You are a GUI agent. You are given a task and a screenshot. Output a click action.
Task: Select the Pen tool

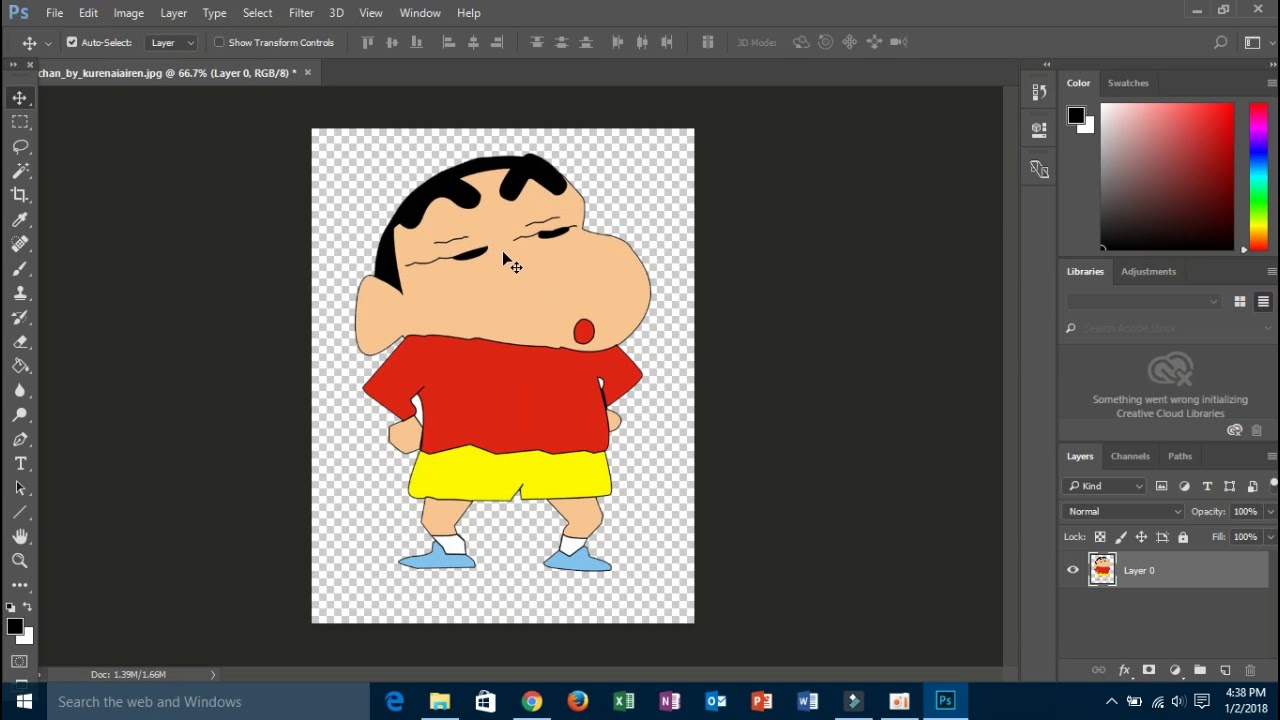tap(20, 440)
